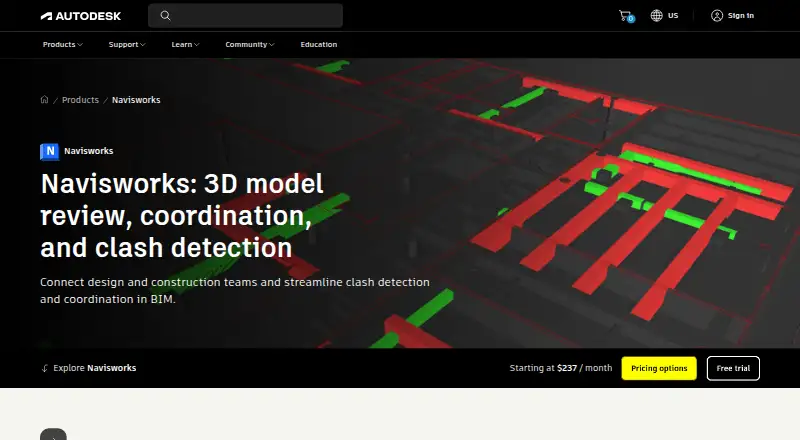The width and height of the screenshot is (800, 440).
Task: Click Navisworks breadcrumb text
Action: click(136, 100)
